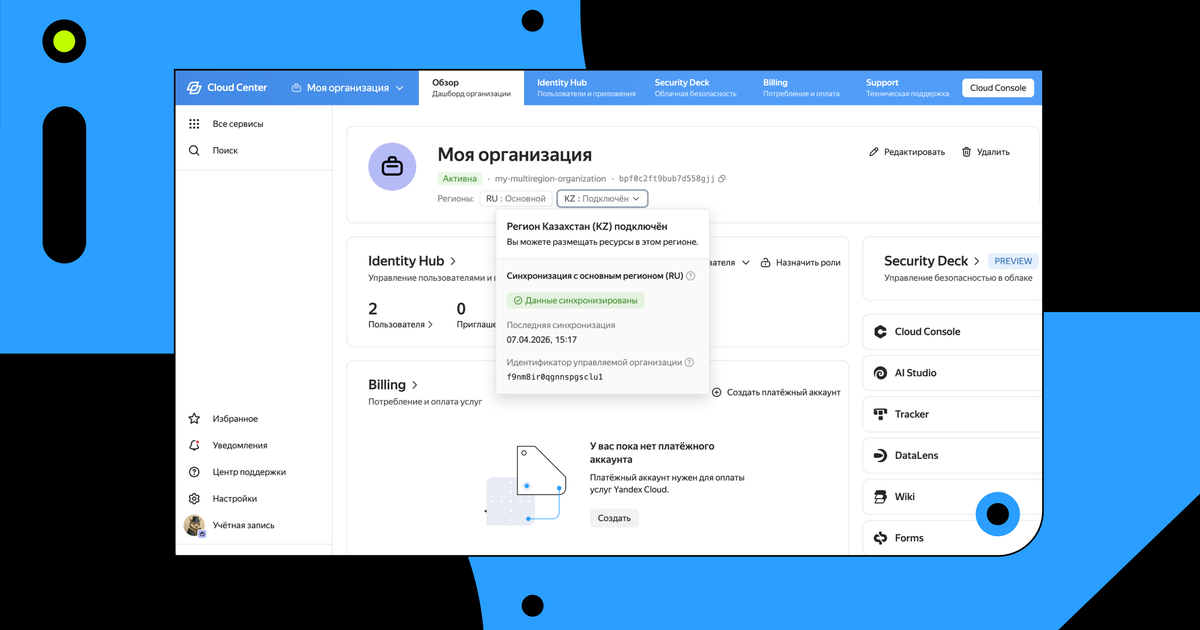The width and height of the screenshot is (1200, 630).
Task: Switch to the Обзор tab
Action: click(x=471, y=88)
